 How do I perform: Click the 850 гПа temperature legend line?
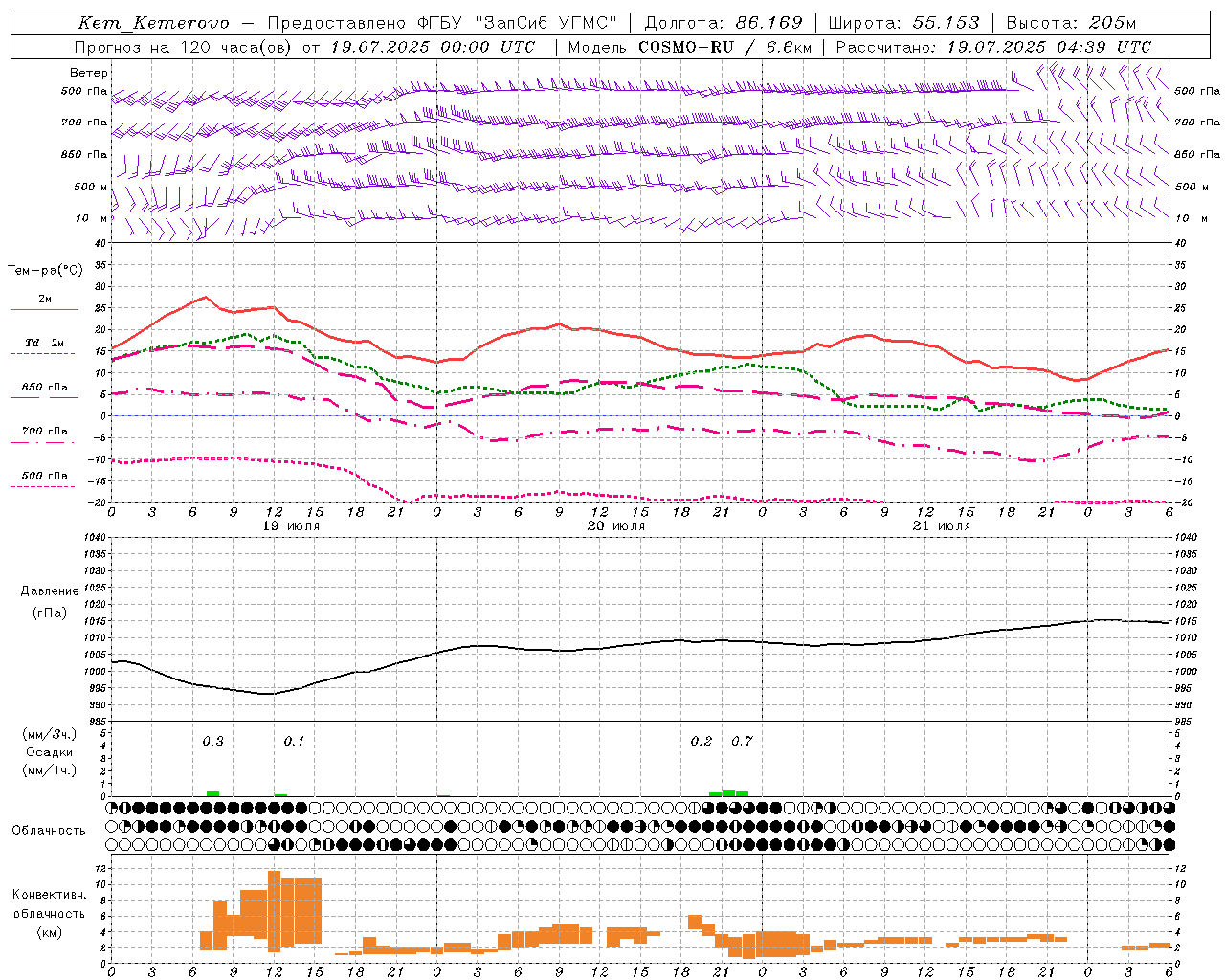coord(44,397)
